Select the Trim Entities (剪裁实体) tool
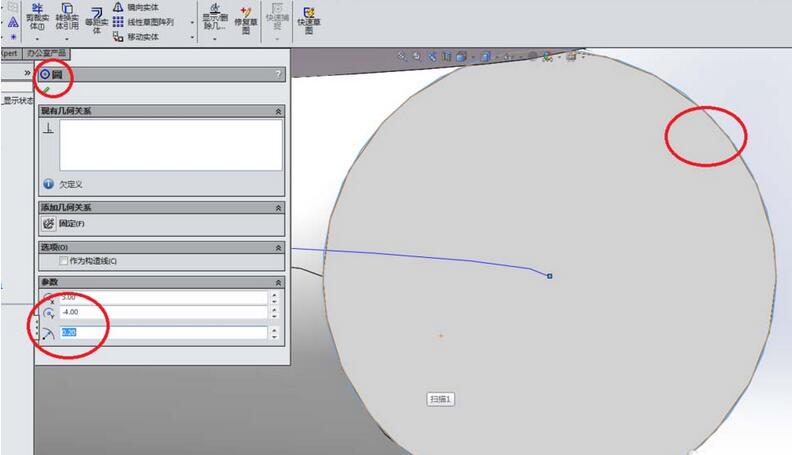Screen dimensions: 792x455 (x=37, y=16)
